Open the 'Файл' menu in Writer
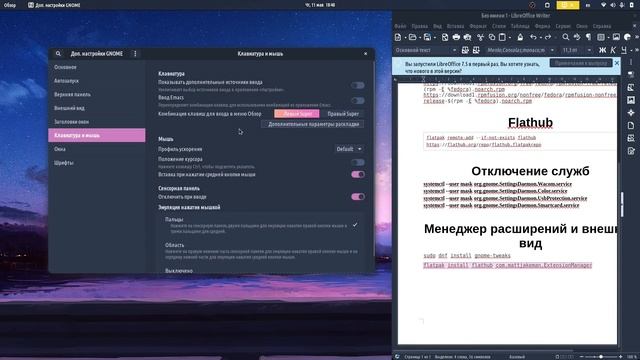 [400, 26]
